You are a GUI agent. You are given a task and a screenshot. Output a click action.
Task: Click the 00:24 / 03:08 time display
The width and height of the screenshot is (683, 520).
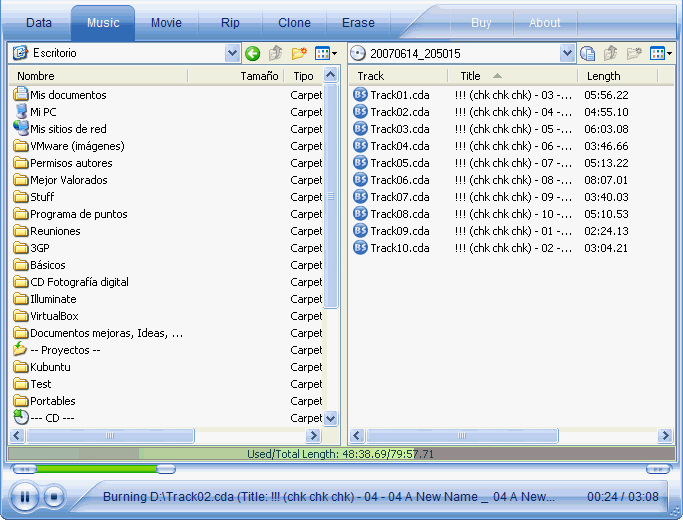[x=622, y=496]
